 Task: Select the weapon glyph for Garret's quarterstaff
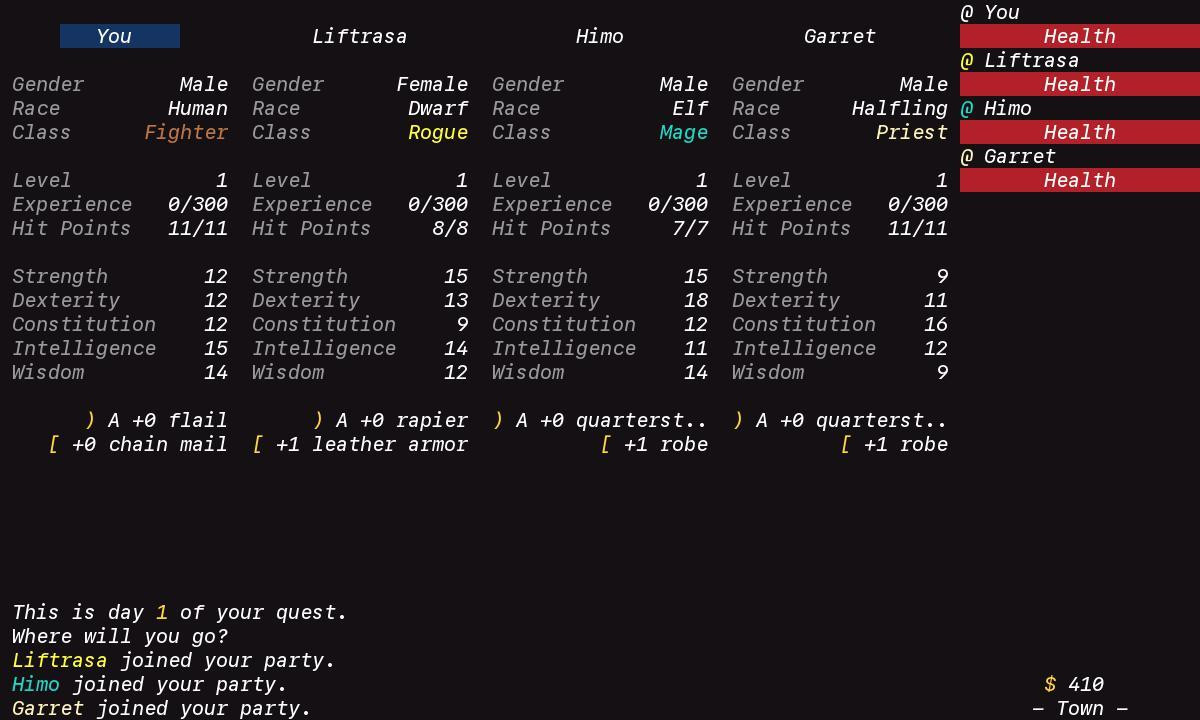point(738,421)
